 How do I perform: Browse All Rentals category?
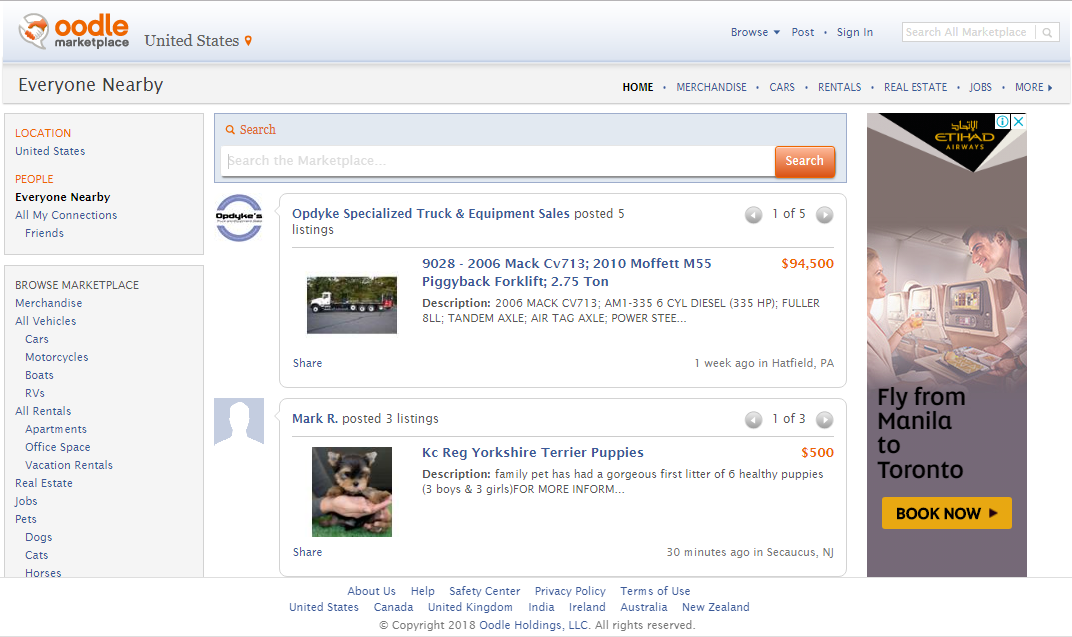click(43, 411)
